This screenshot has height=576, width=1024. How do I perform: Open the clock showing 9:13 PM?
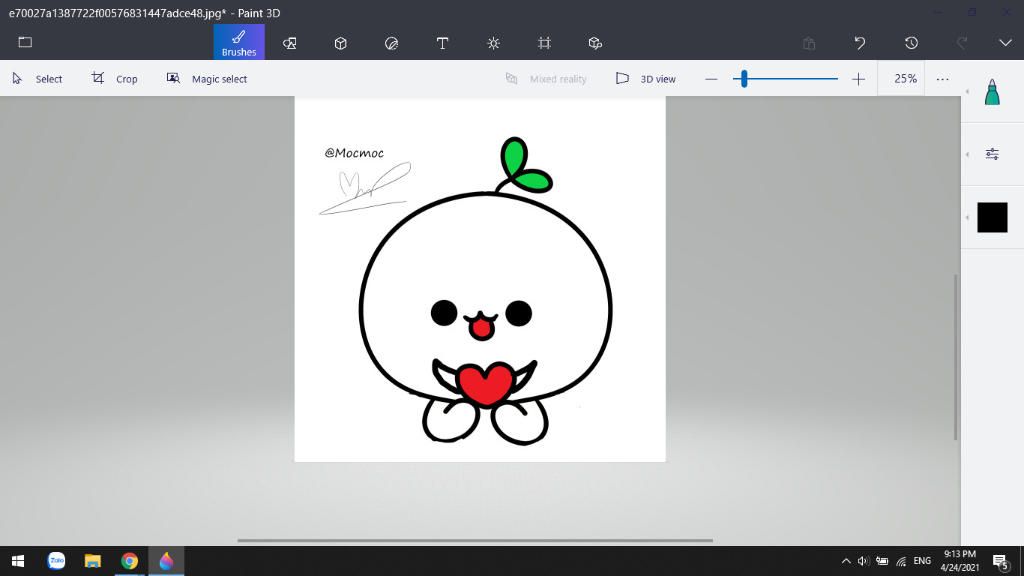point(959,561)
